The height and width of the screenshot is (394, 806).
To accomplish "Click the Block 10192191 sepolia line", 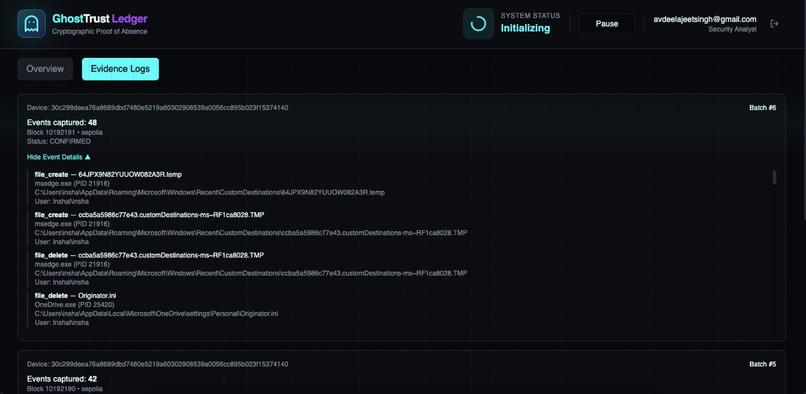I will (x=65, y=132).
